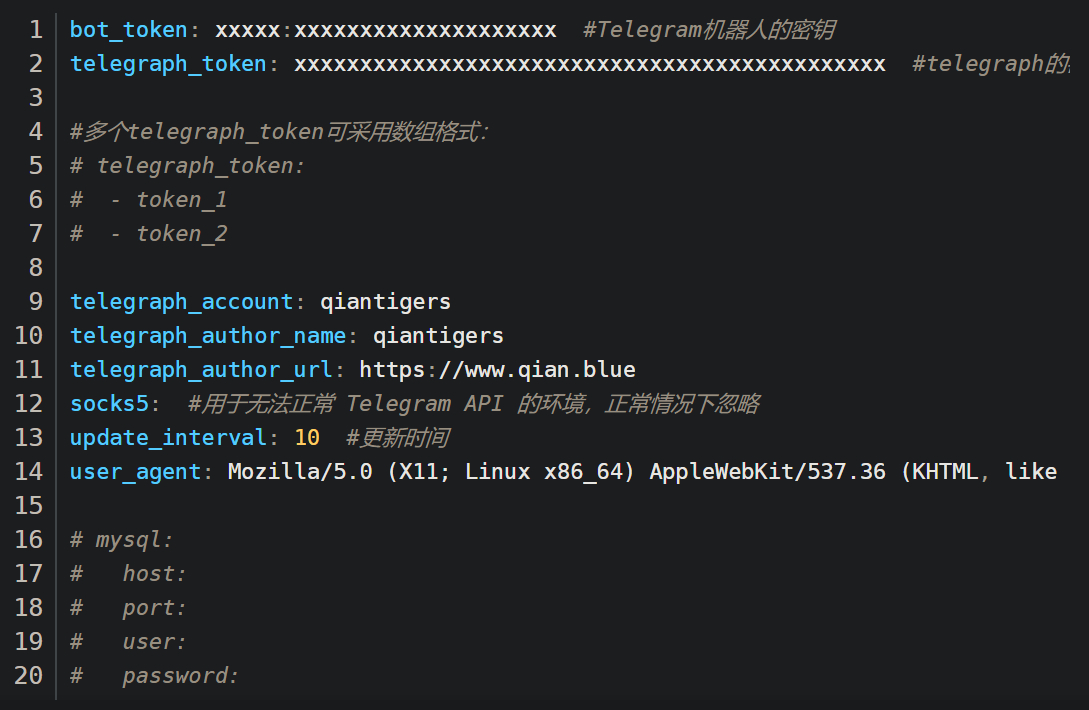The image size is (1089, 710).
Task: Click line number 14 in the gutter
Action: click(x=29, y=472)
